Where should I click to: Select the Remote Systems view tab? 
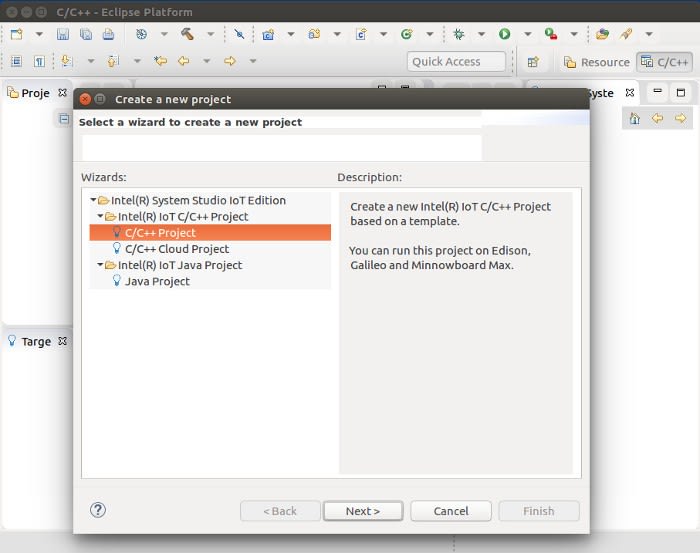click(601, 93)
